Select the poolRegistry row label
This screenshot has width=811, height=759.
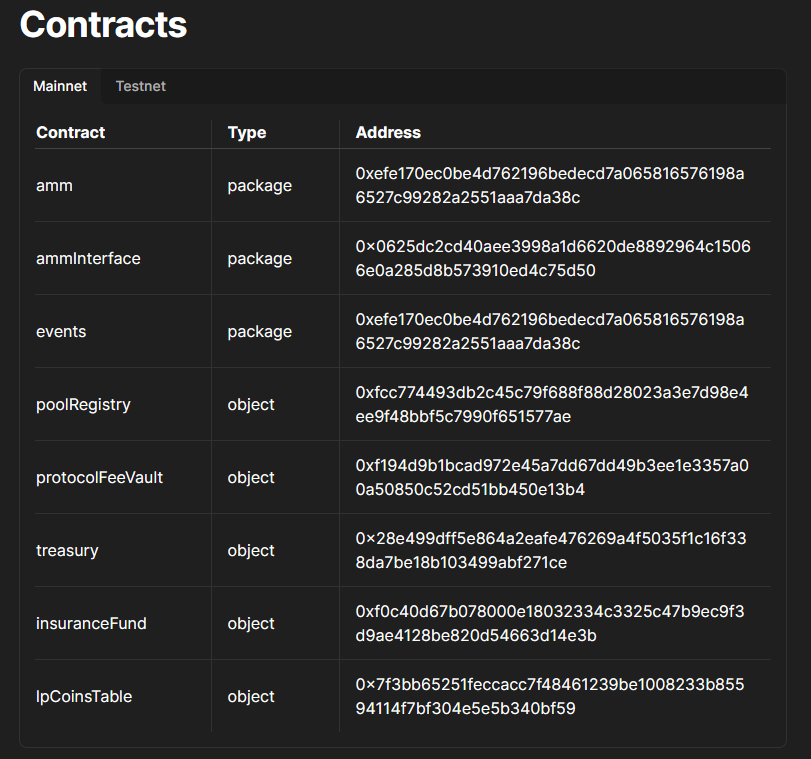pos(83,404)
